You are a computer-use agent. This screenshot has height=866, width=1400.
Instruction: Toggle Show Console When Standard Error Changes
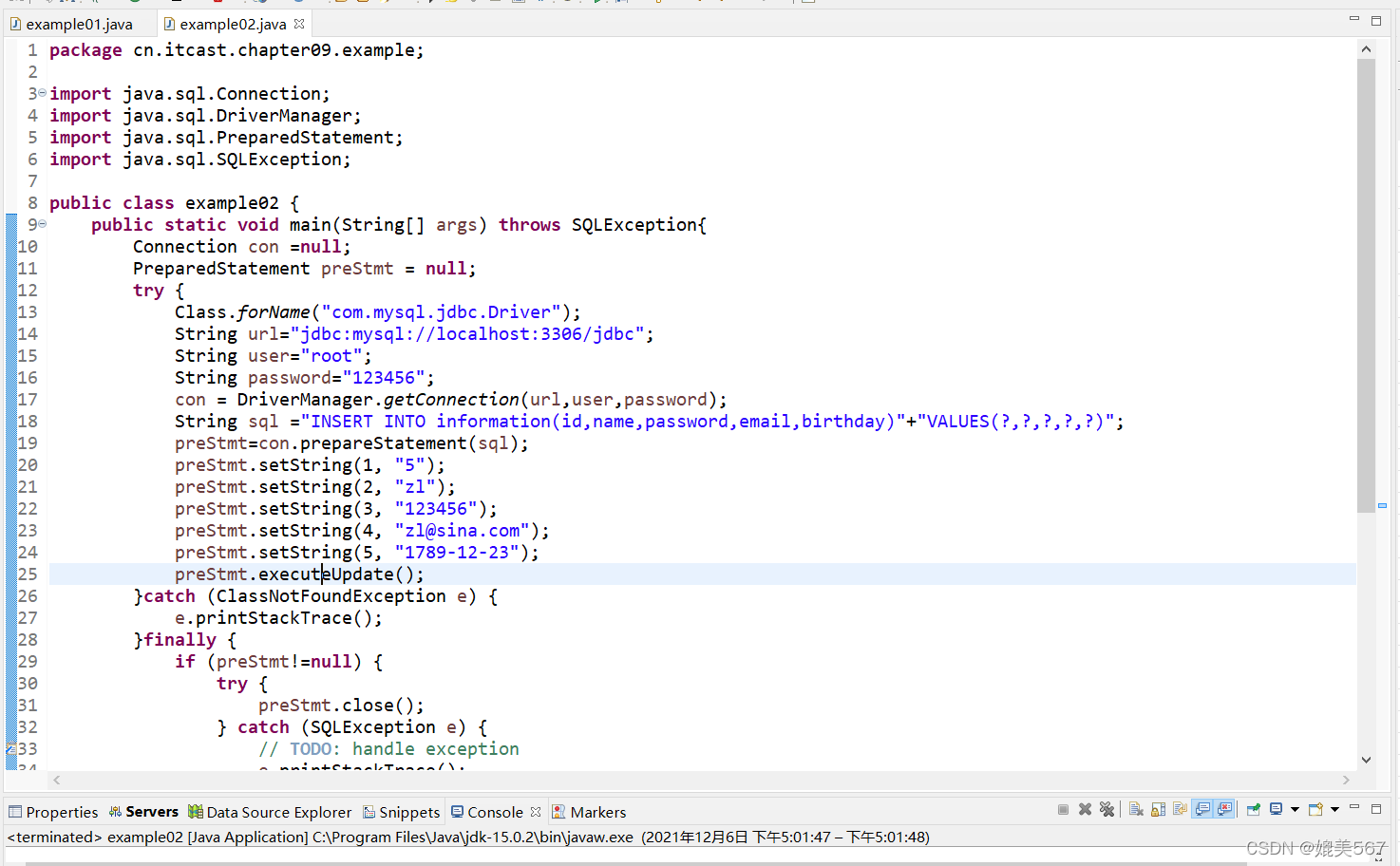pyautogui.click(x=1222, y=808)
